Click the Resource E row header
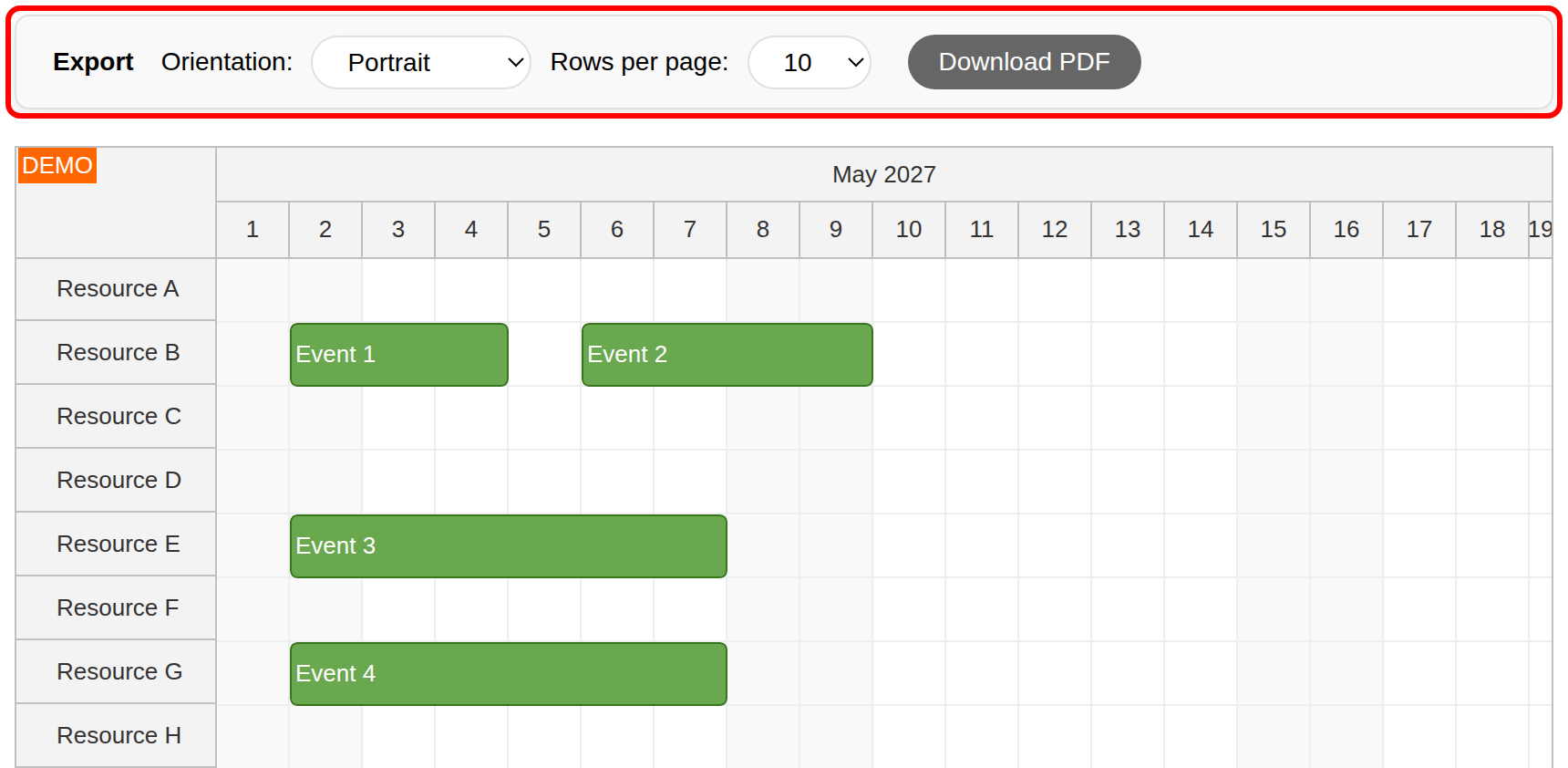1568x768 pixels. click(x=116, y=545)
